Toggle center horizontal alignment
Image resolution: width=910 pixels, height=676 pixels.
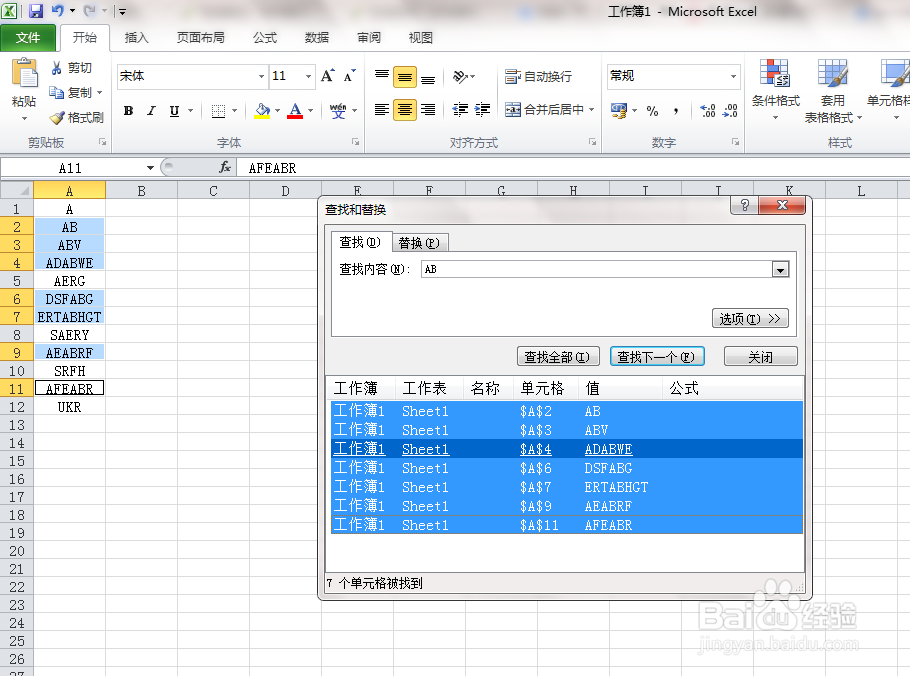point(405,109)
